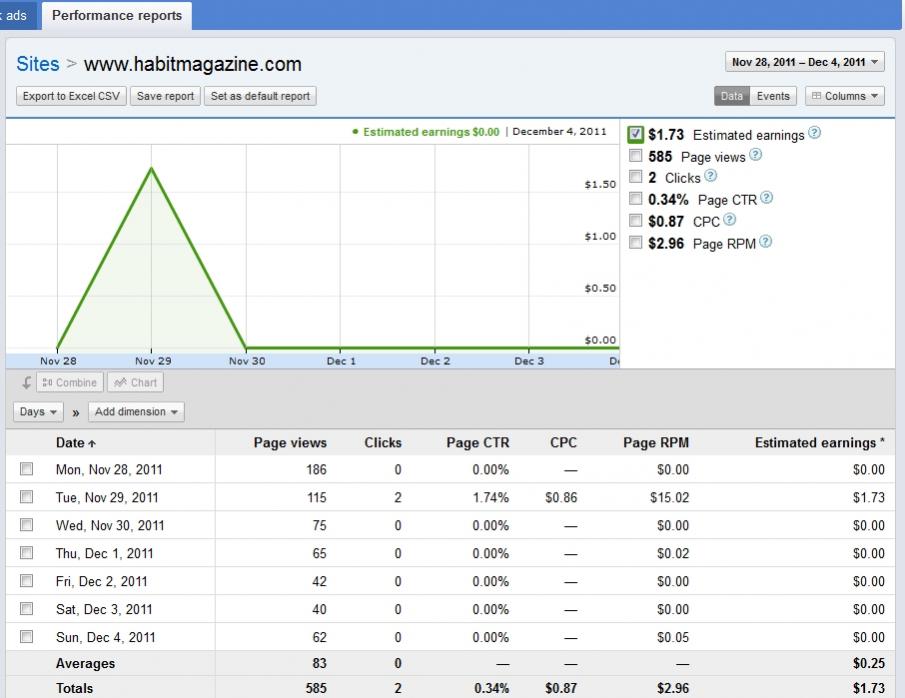Viewport: 905px width, 698px height.
Task: Click the Combine button
Action: 70,382
